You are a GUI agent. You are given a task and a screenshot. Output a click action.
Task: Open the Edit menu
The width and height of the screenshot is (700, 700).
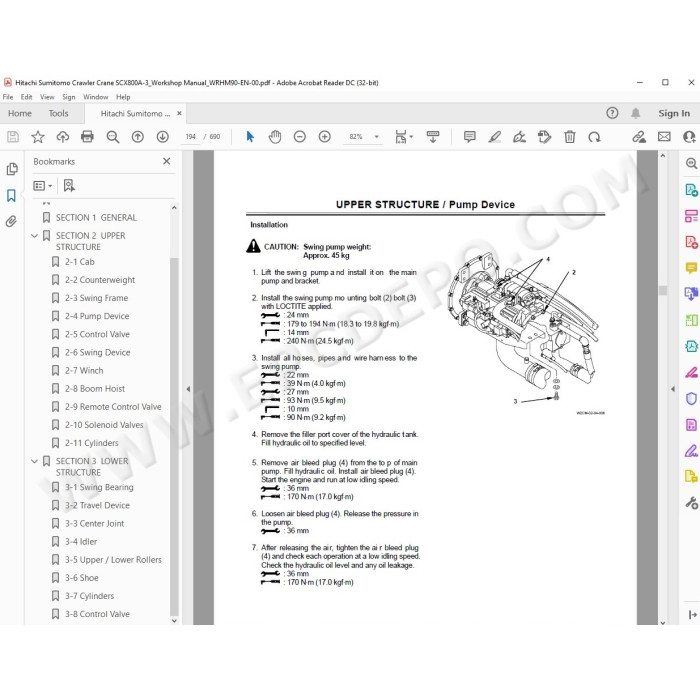(x=26, y=97)
